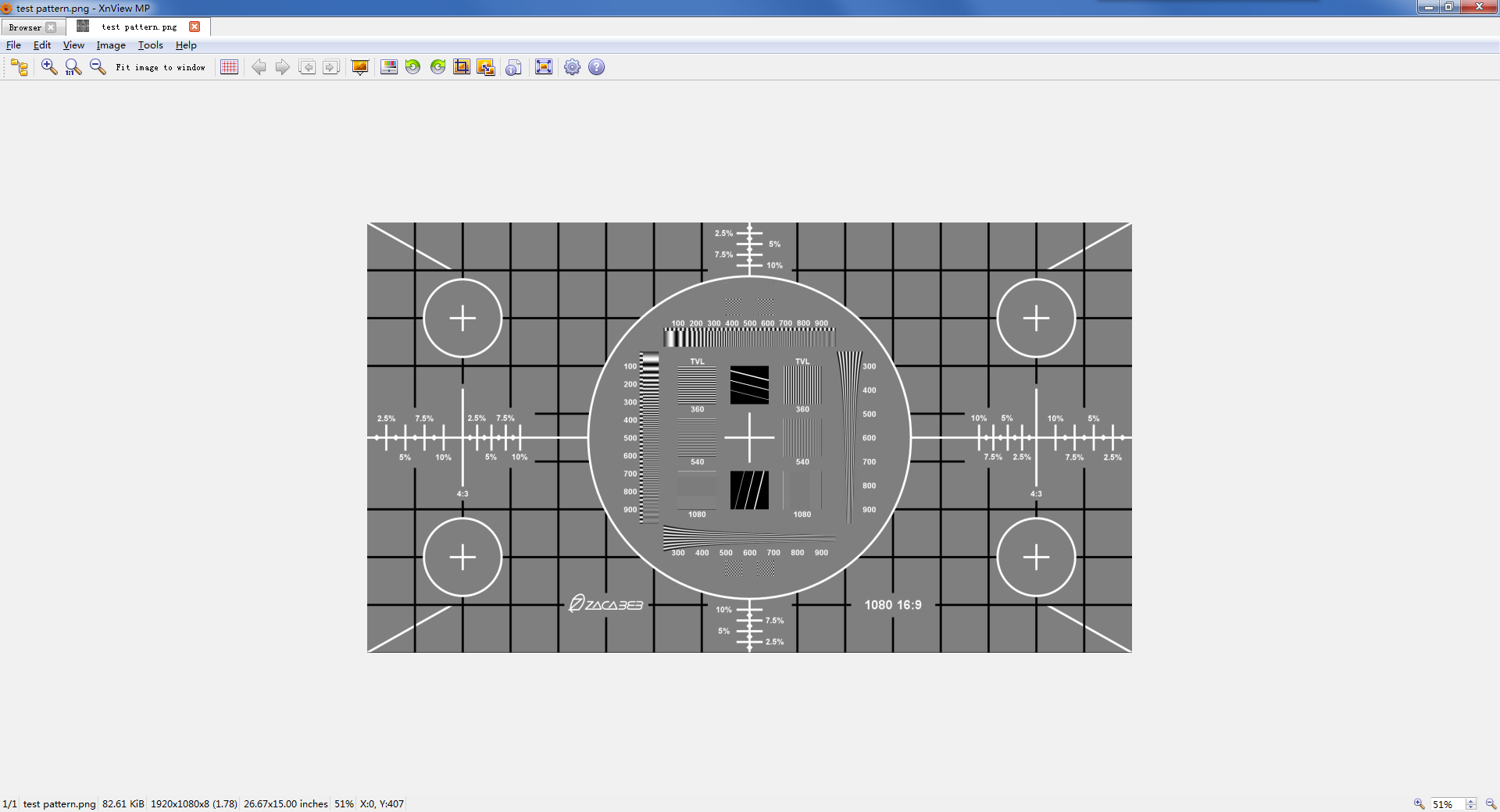This screenshot has width=1500, height=812.
Task: Show image properties info
Action: click(513, 67)
